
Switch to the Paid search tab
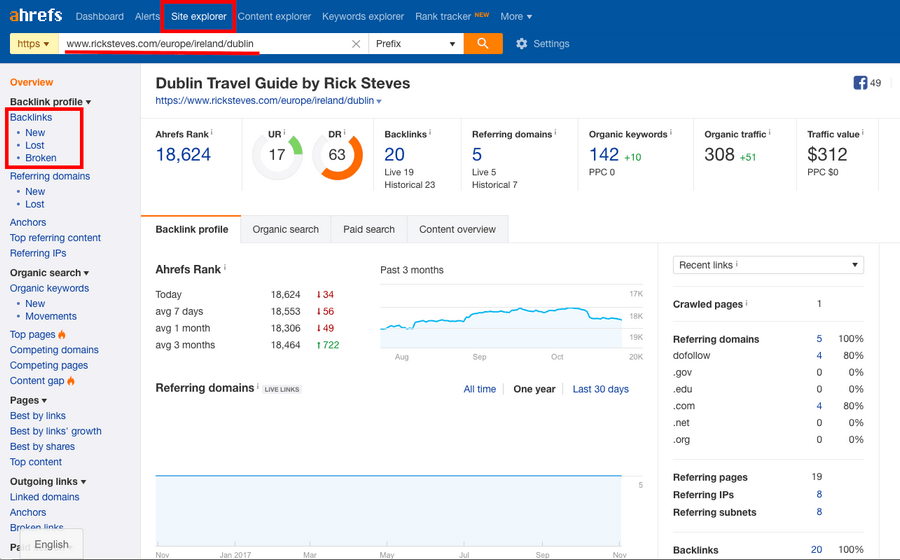click(369, 230)
